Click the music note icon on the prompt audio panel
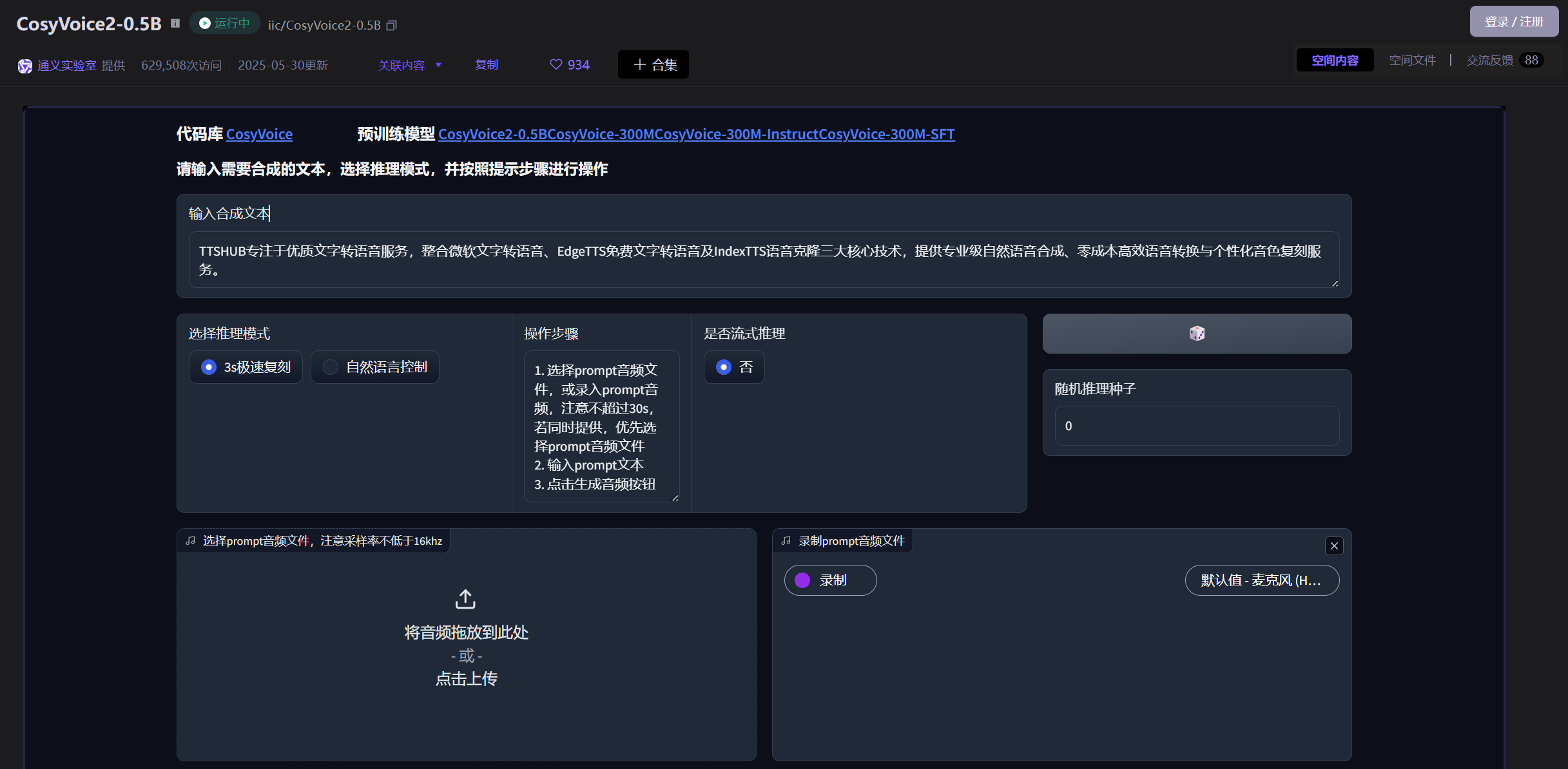Image resolution: width=1568 pixels, height=769 pixels. [190, 540]
